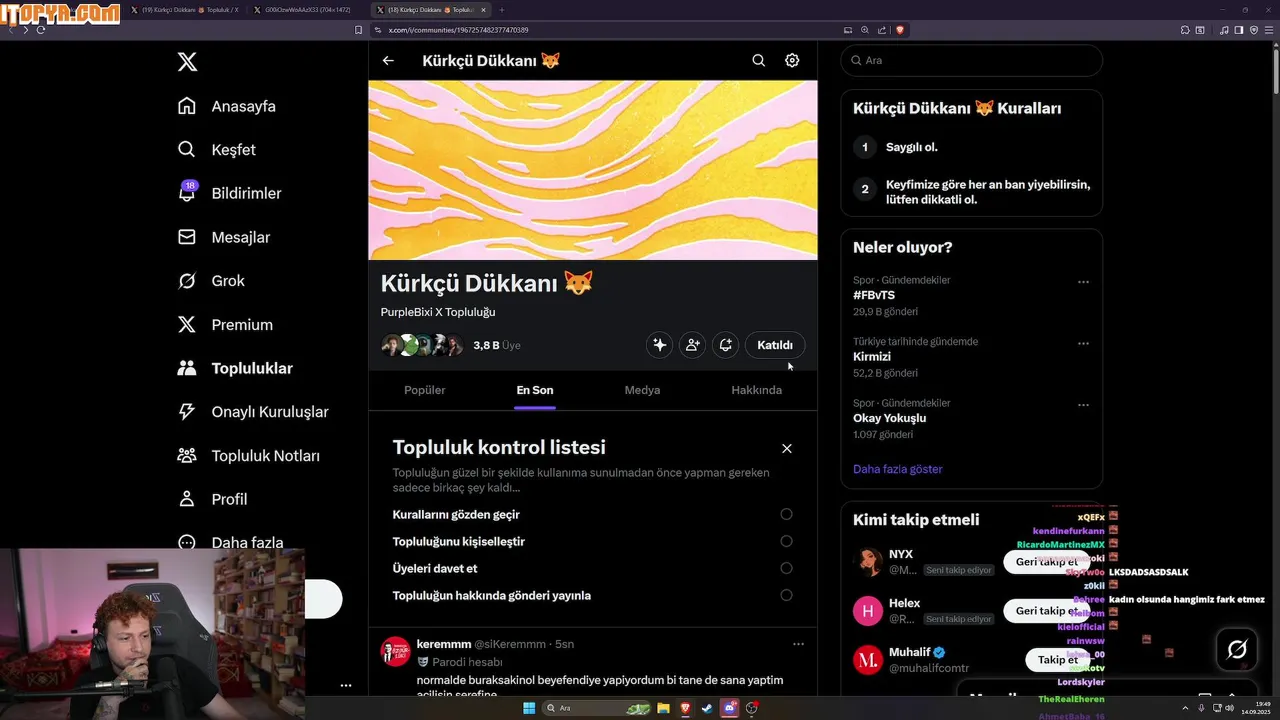Open Windows Start menu on the taskbar

pos(529,708)
